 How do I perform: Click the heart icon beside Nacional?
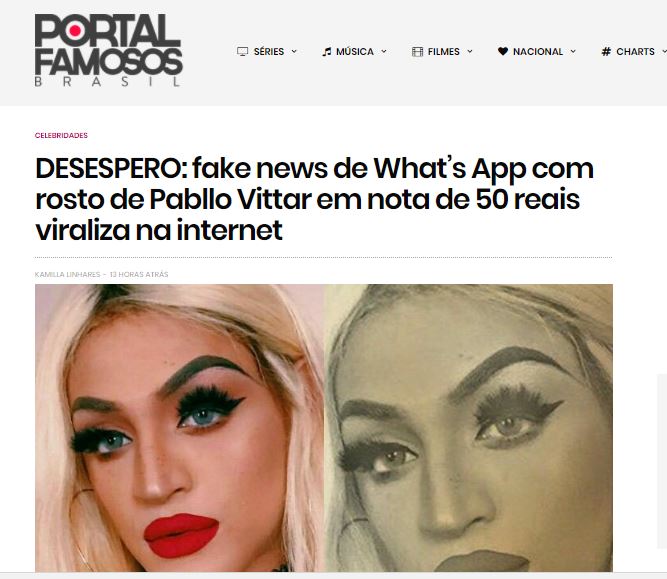pyautogui.click(x=503, y=51)
